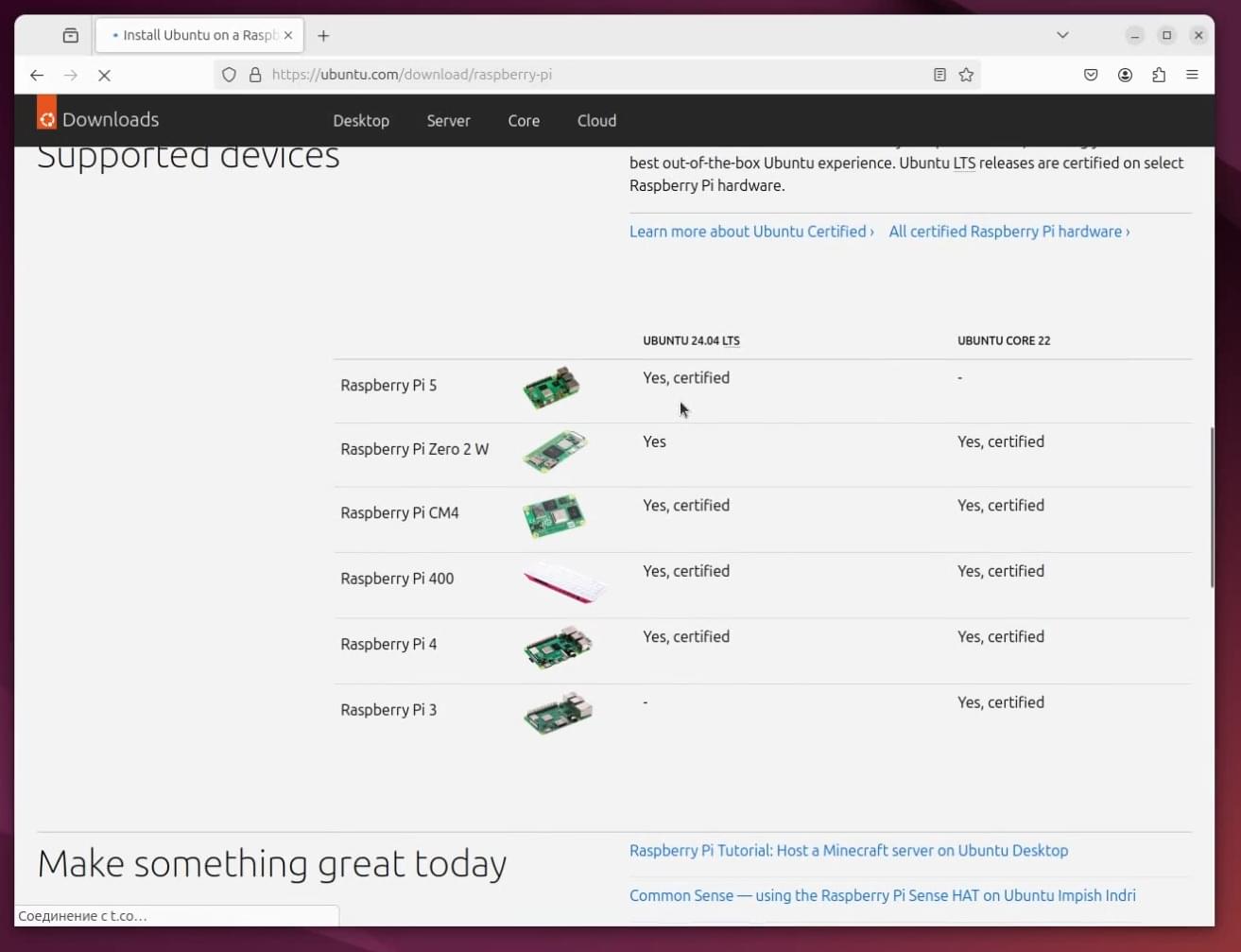
Task: Open a new tab with plus button
Action: [x=323, y=35]
